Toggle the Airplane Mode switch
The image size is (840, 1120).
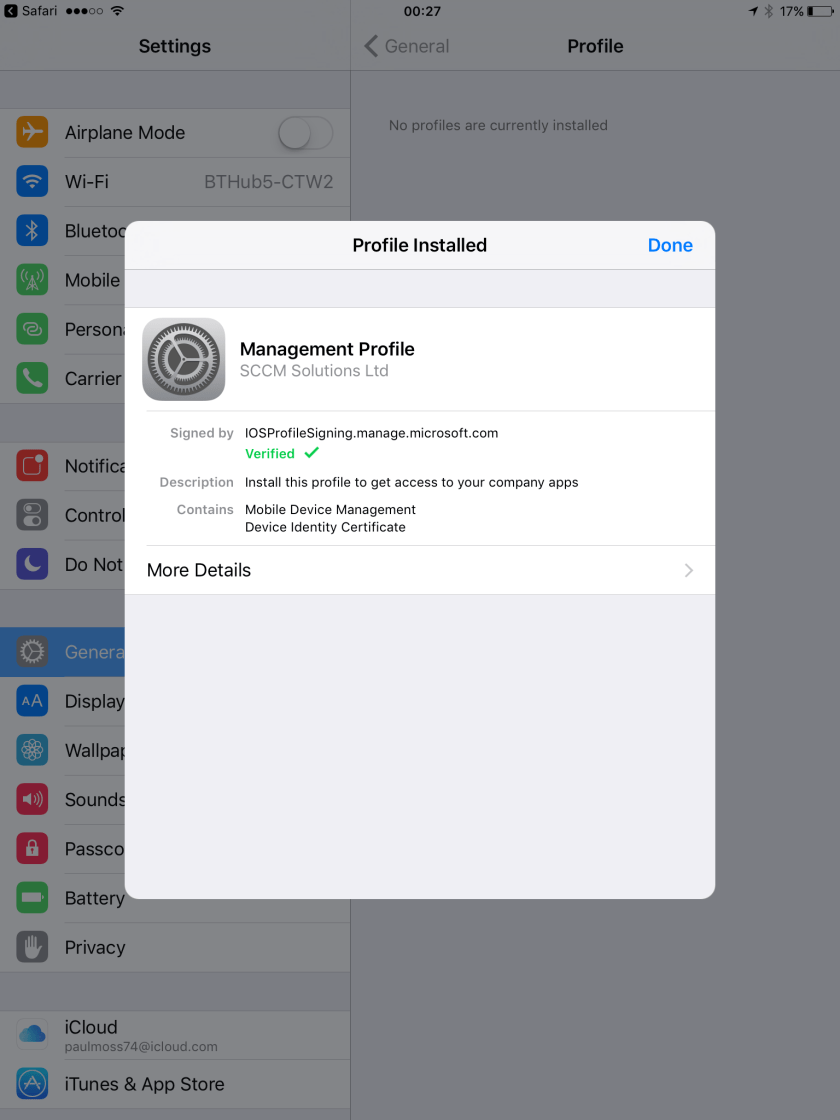pyautogui.click(x=305, y=133)
